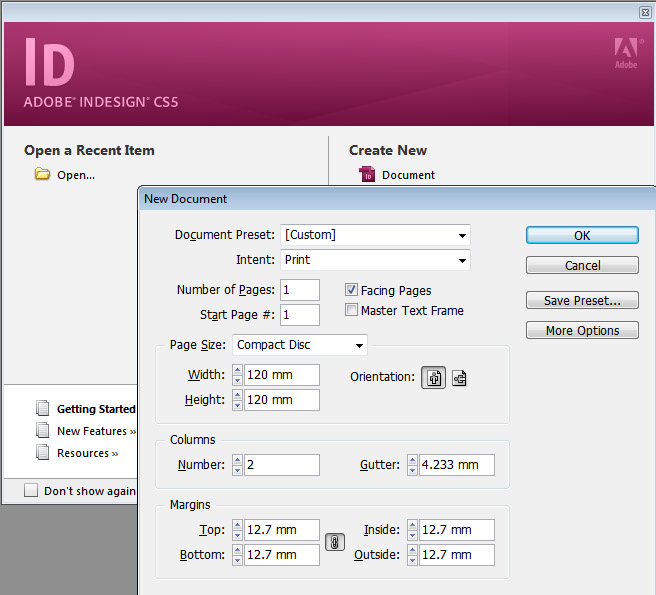Click the Gutter 4.233 mm field
This screenshot has width=656, height=595.
(456, 465)
